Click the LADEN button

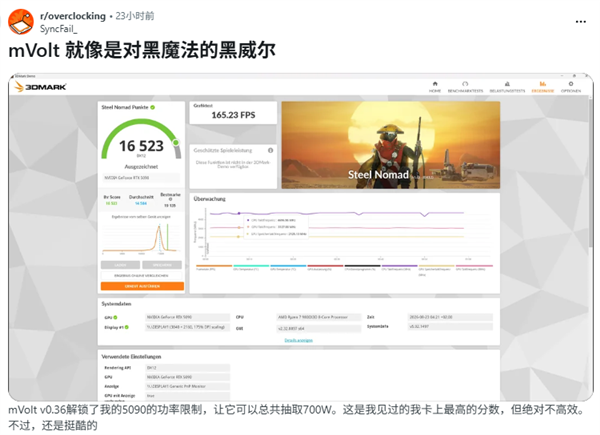(x=120, y=265)
